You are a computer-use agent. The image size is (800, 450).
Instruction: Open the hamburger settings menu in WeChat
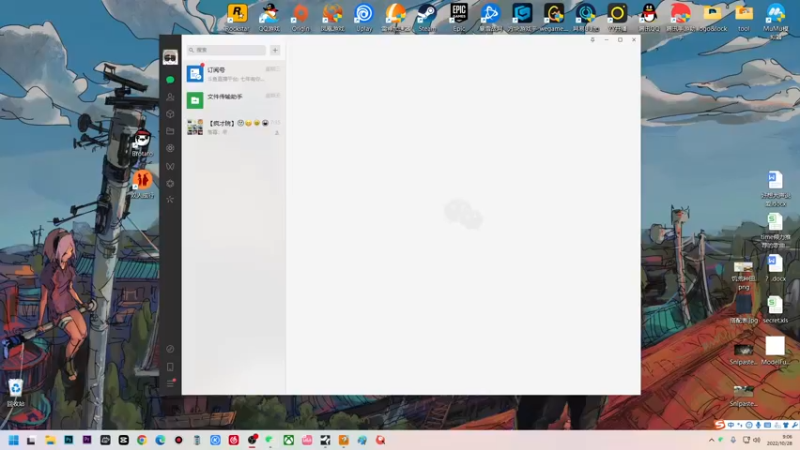(x=170, y=383)
